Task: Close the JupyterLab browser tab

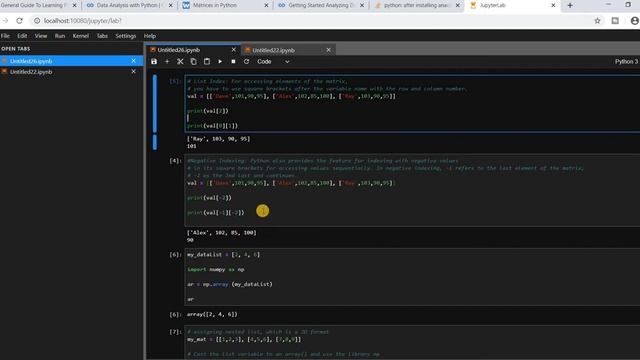Action: (x=553, y=5)
